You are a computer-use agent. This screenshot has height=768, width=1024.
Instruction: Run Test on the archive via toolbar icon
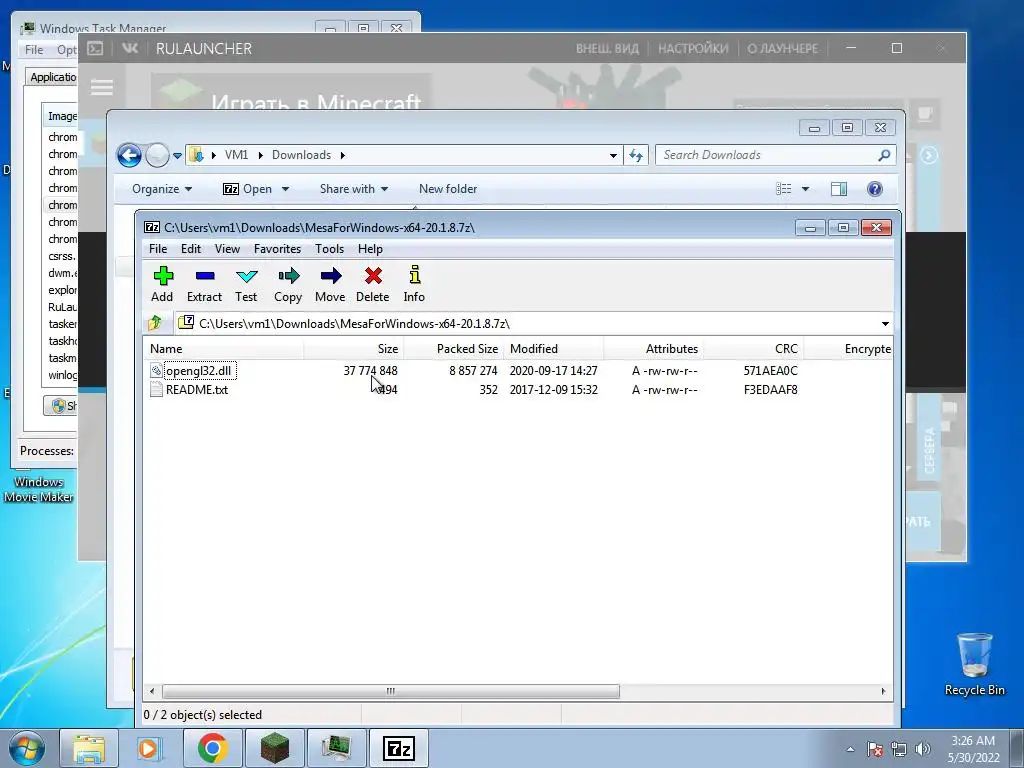click(246, 276)
